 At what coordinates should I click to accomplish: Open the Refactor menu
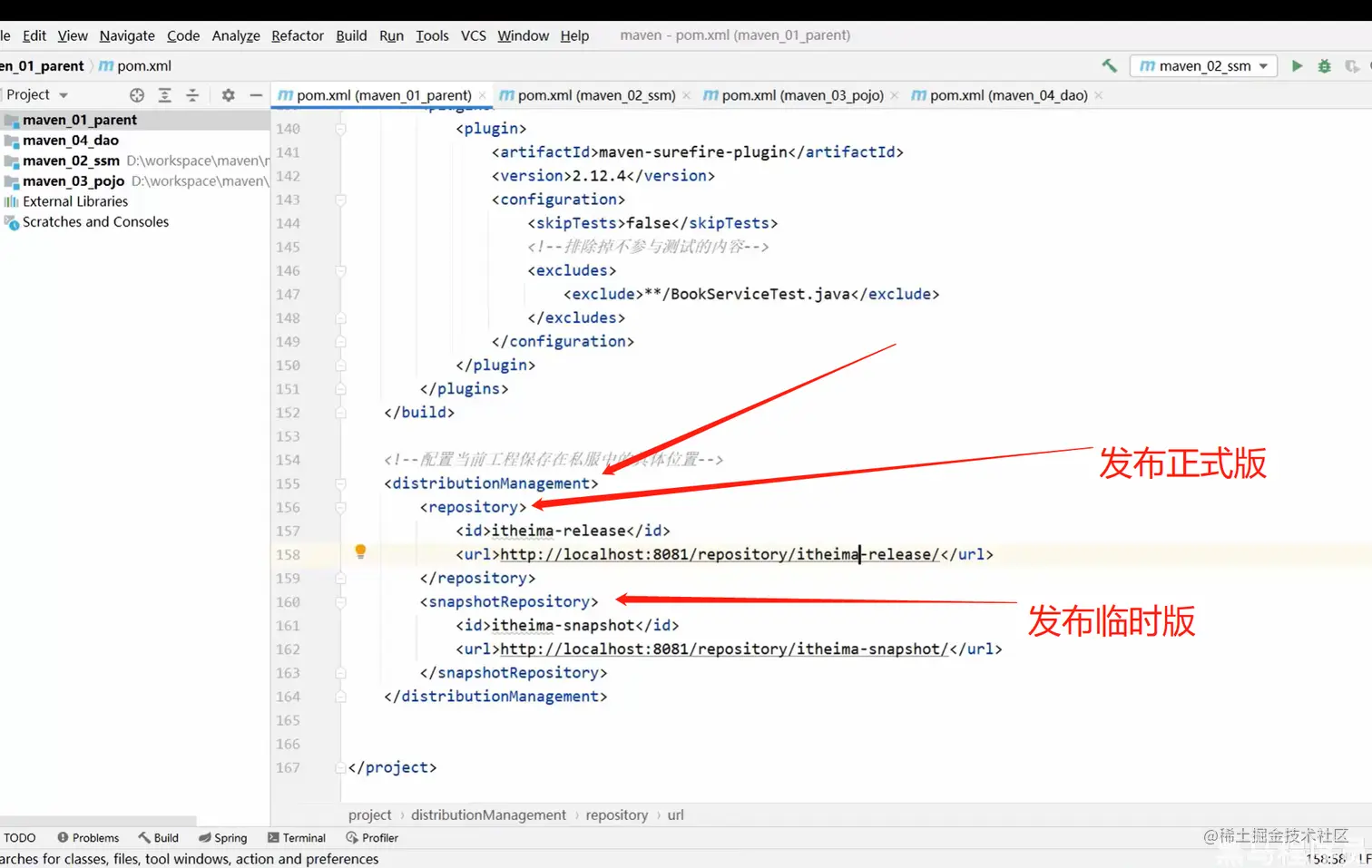[298, 35]
